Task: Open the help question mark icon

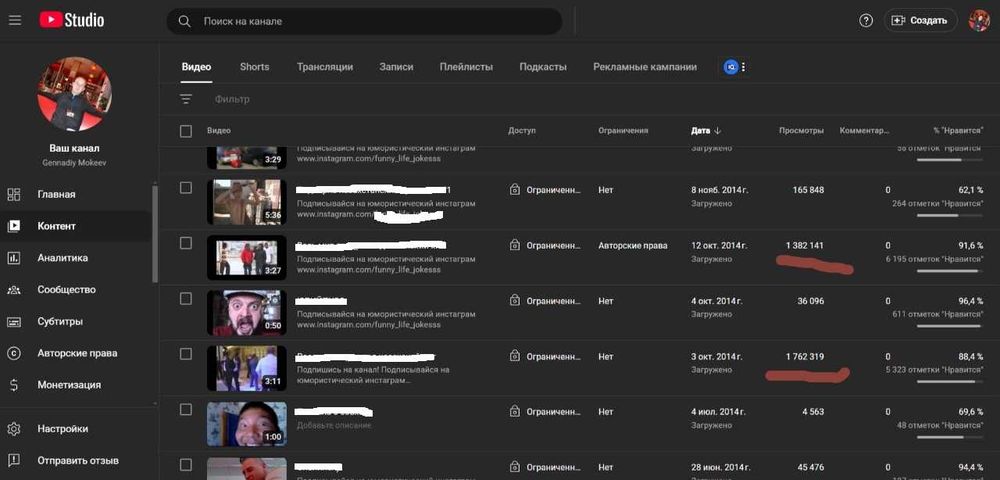Action: (865, 20)
